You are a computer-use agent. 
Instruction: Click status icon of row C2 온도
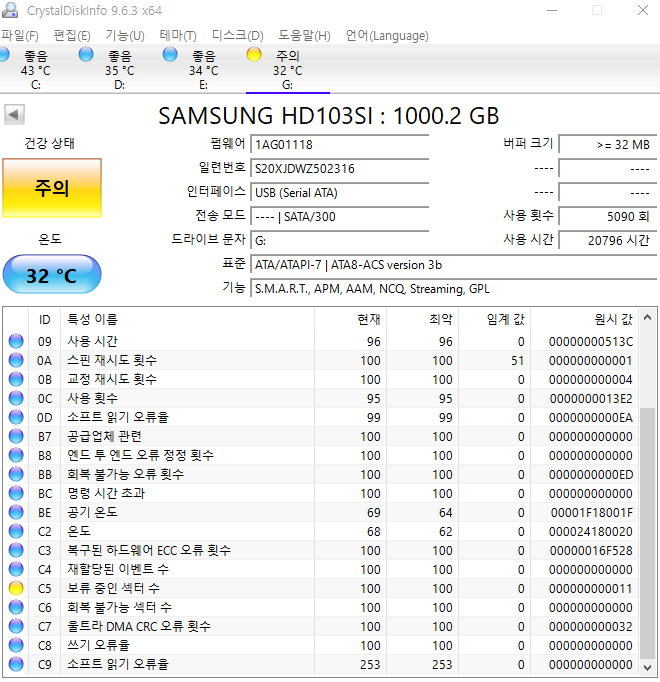[x=16, y=531]
